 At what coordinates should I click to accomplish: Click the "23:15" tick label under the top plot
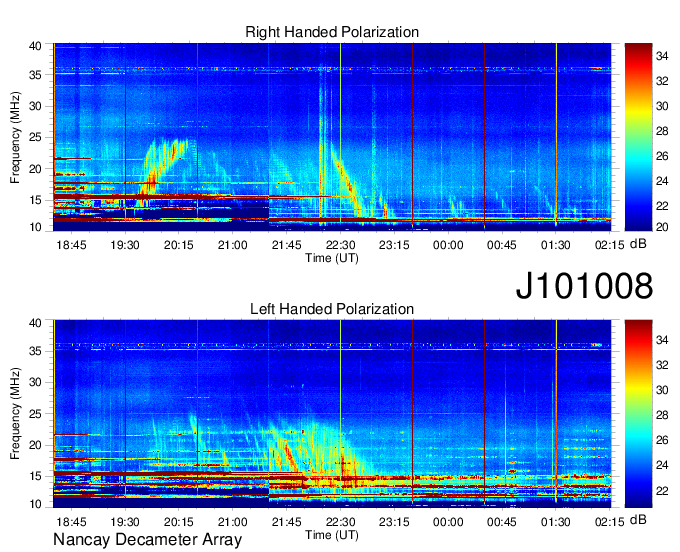click(394, 245)
